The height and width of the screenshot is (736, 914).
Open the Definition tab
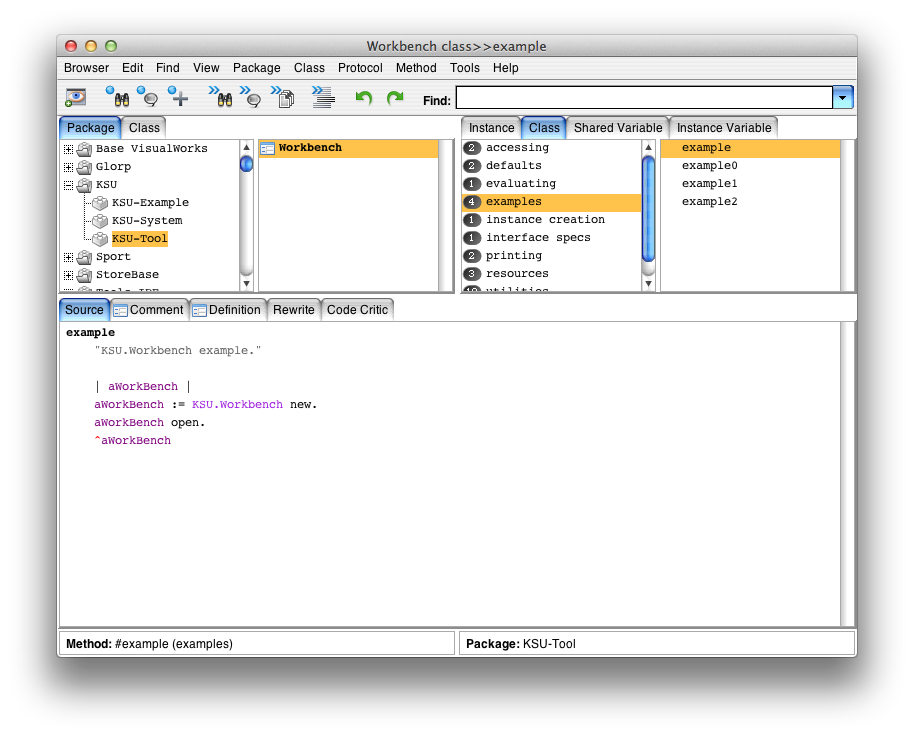pyautogui.click(x=228, y=309)
